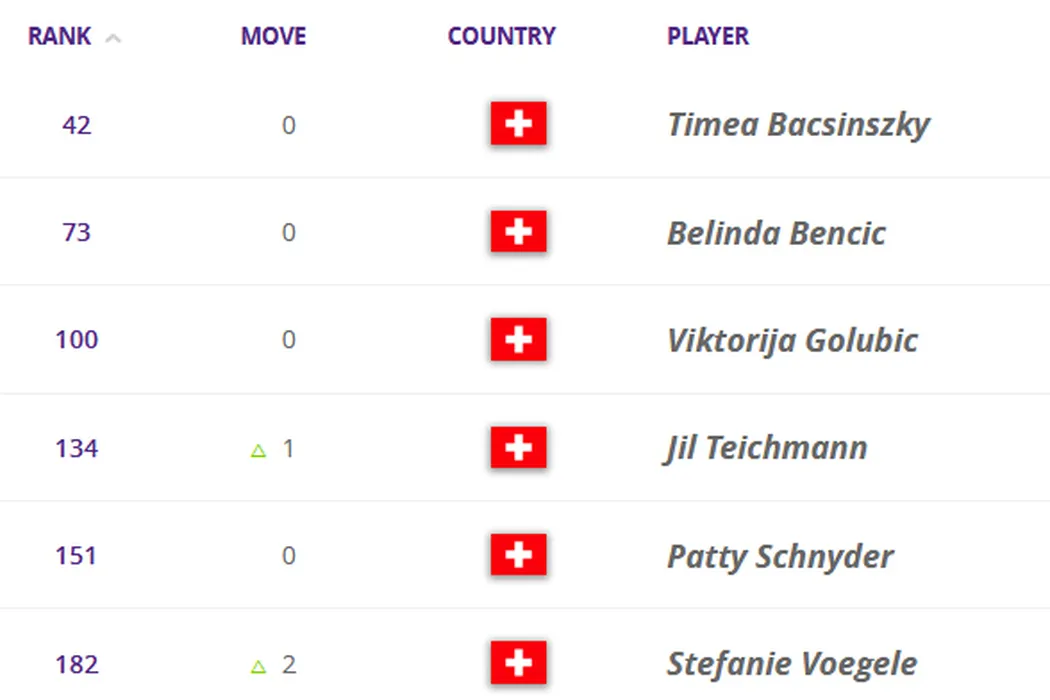Click Swiss flag in Jil Teichmann row
The image size is (1050, 700).
(x=518, y=448)
